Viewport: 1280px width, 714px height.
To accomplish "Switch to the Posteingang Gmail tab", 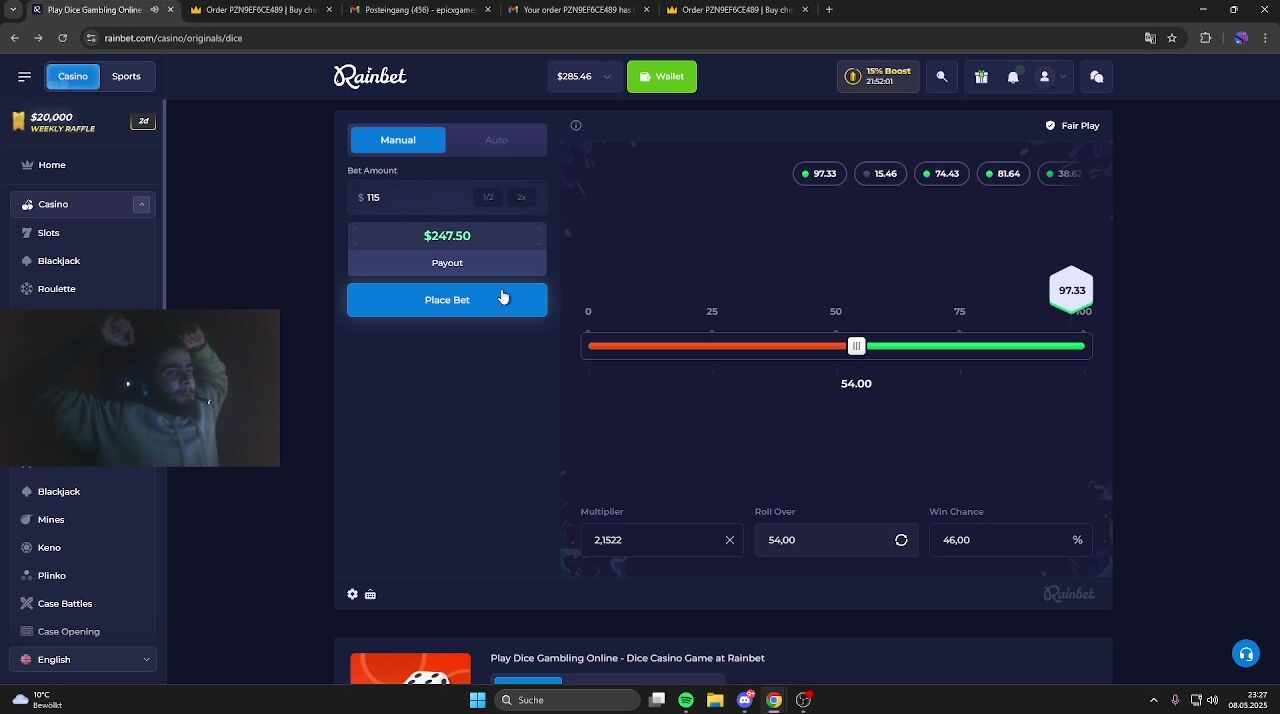I will 420,10.
